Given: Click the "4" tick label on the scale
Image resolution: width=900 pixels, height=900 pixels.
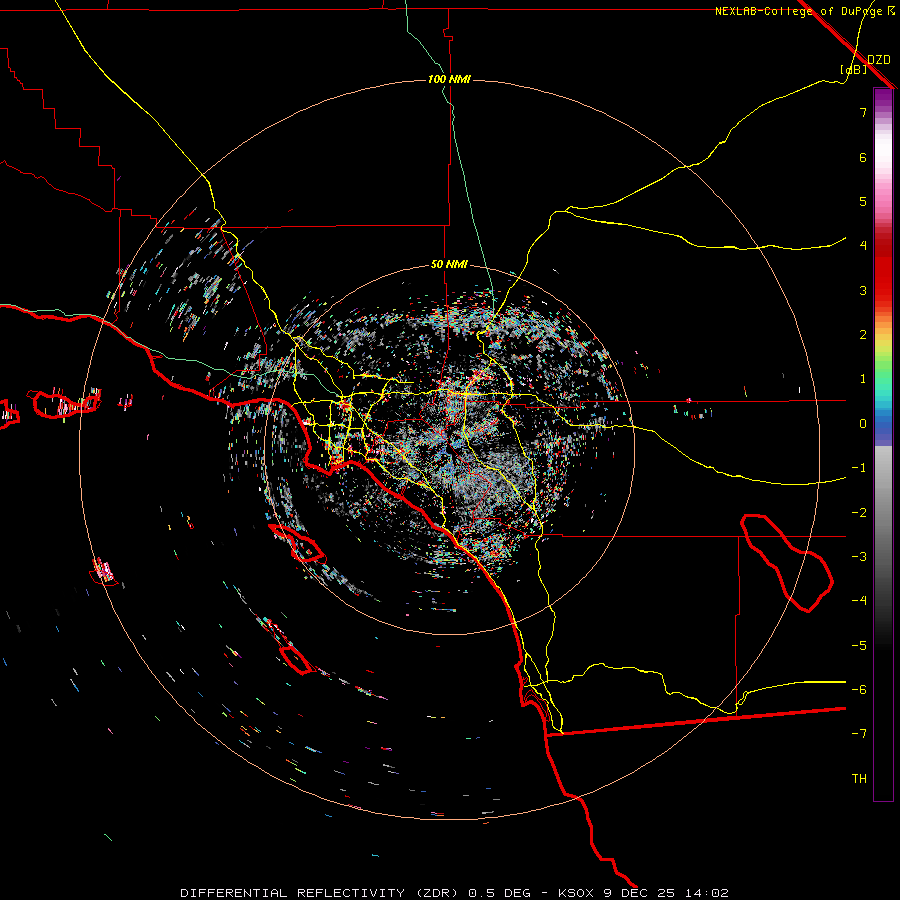Looking at the screenshot, I should coord(863,246).
